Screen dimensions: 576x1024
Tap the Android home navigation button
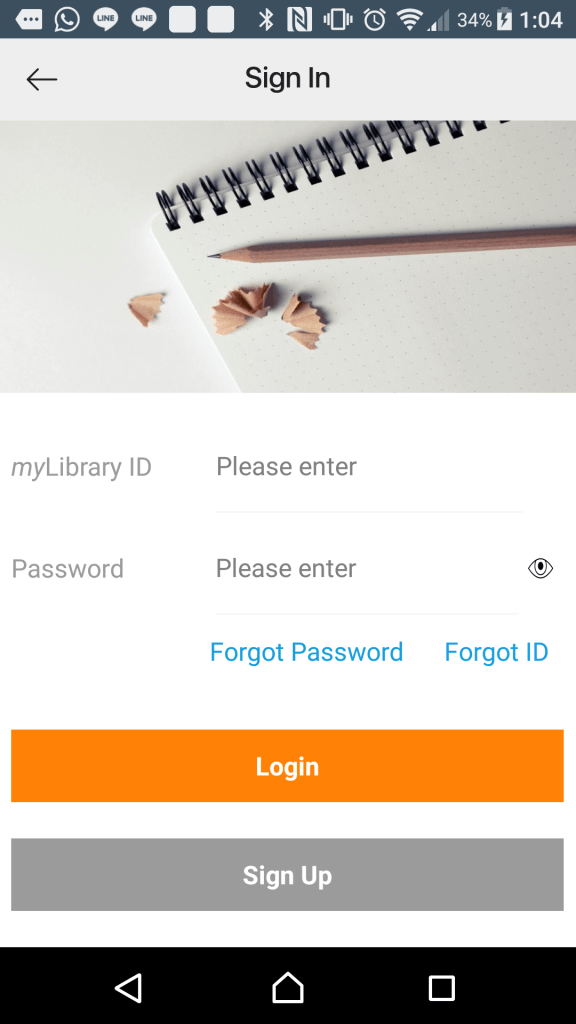pyautogui.click(x=288, y=987)
